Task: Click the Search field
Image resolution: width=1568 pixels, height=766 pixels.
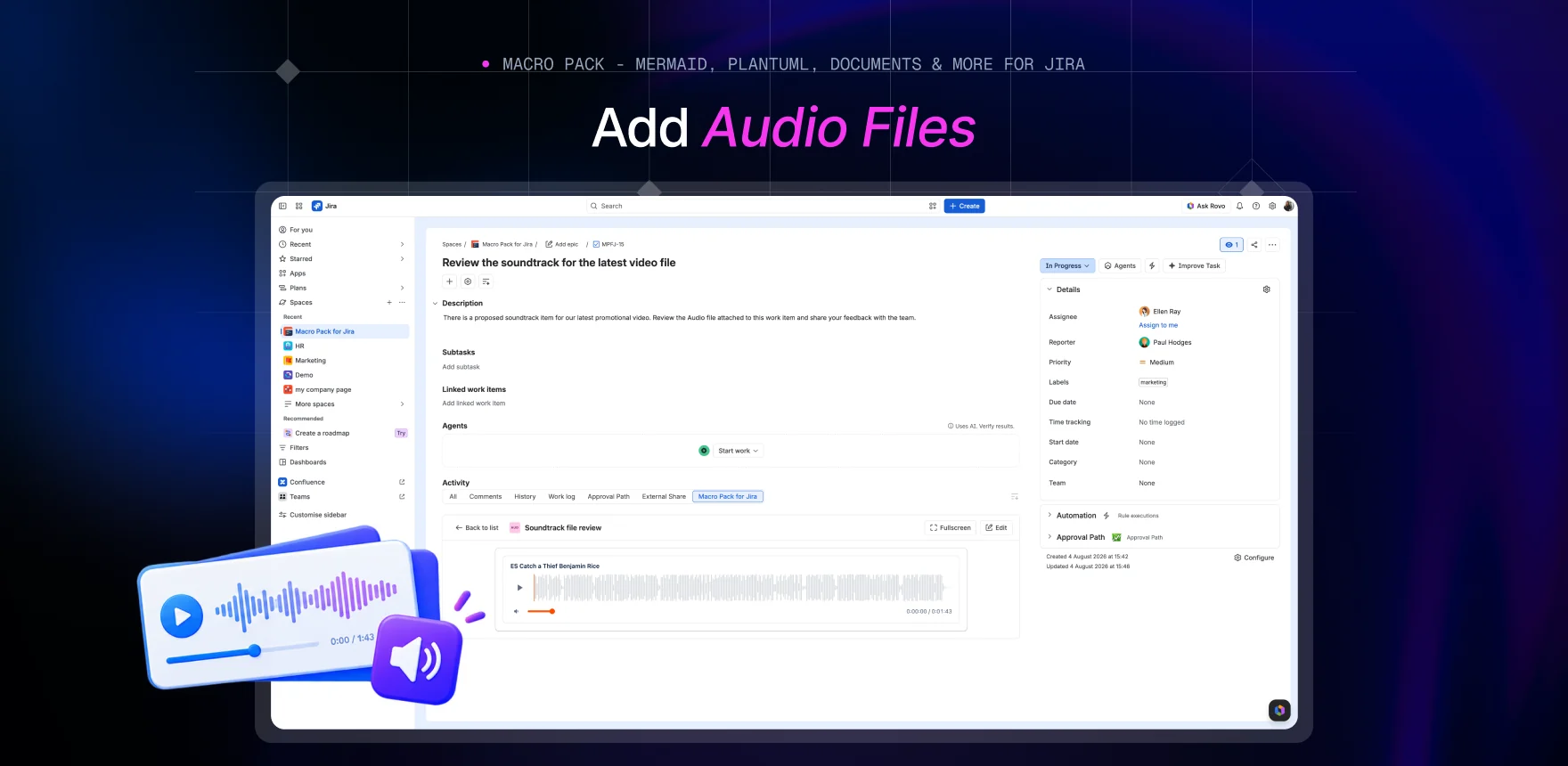Action: tap(757, 206)
